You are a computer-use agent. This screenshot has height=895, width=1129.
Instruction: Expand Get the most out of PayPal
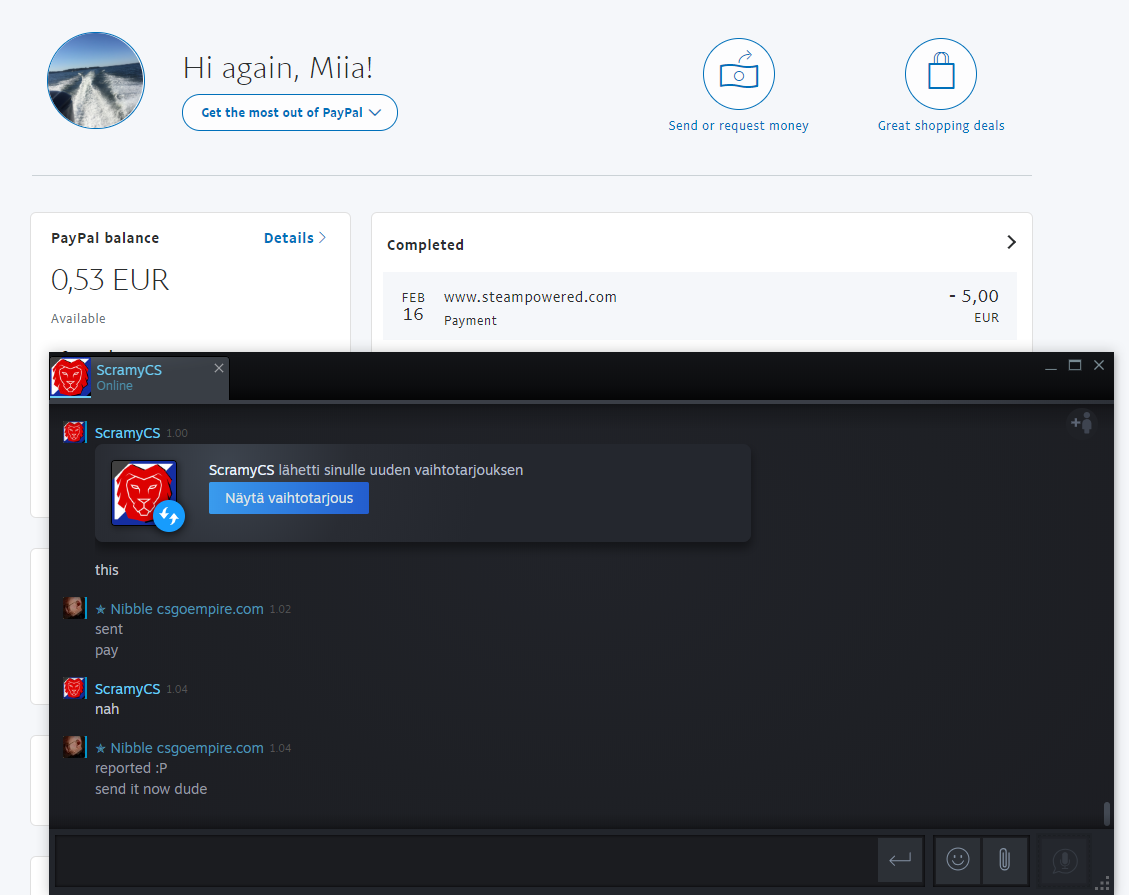289,112
